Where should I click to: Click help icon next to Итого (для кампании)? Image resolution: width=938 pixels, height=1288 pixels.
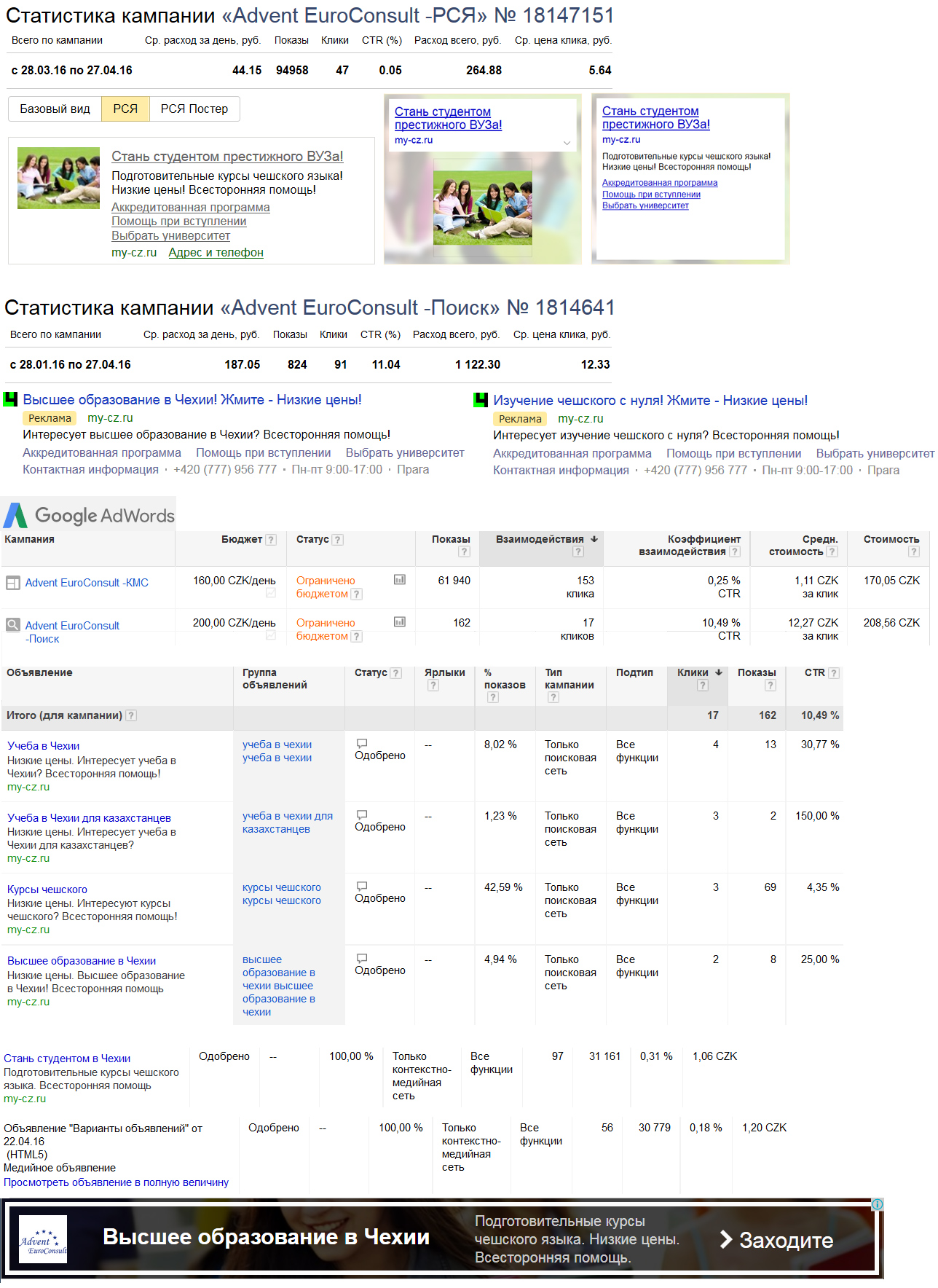[x=131, y=715]
